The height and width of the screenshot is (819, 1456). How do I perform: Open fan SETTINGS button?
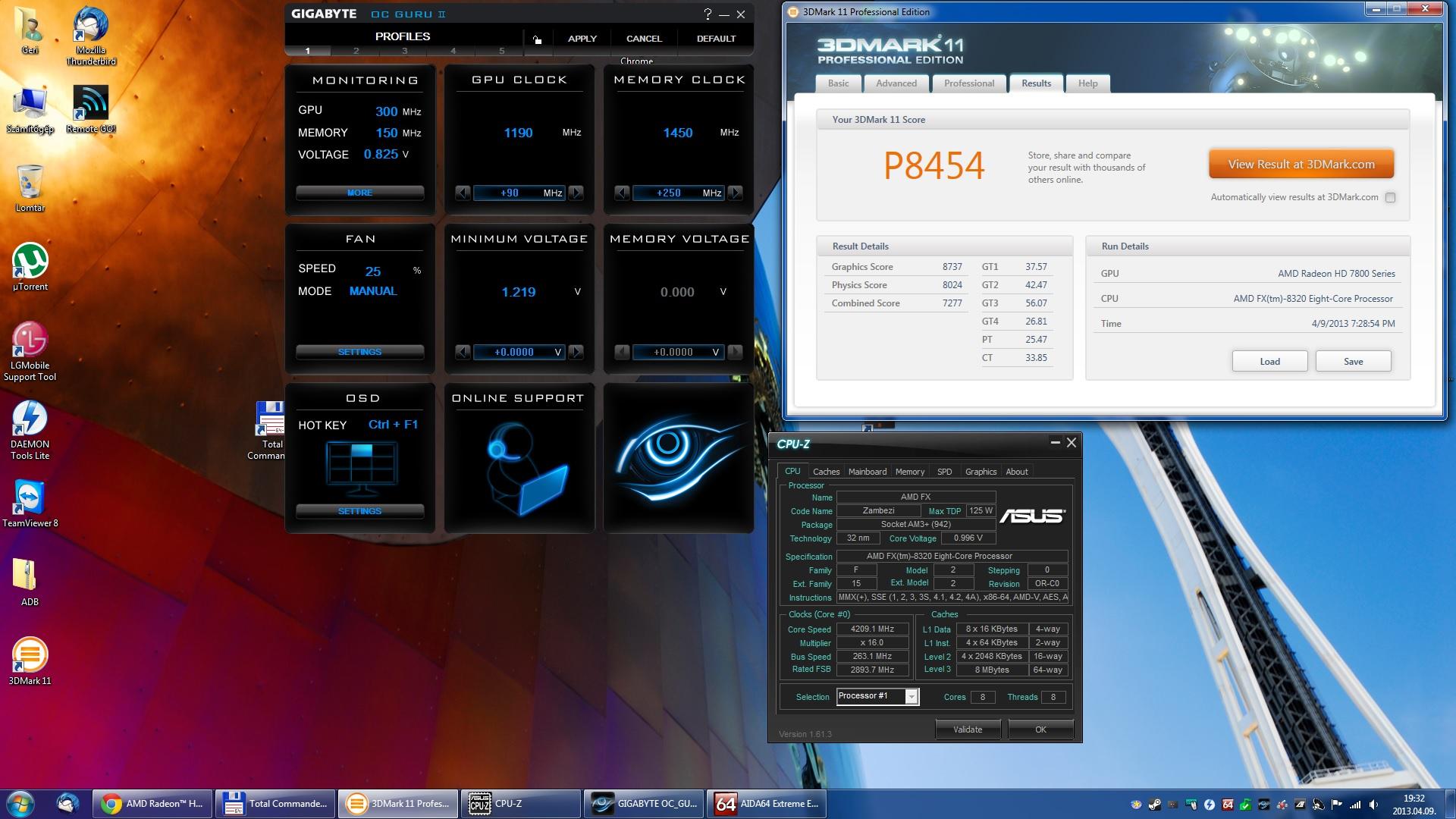tap(359, 352)
